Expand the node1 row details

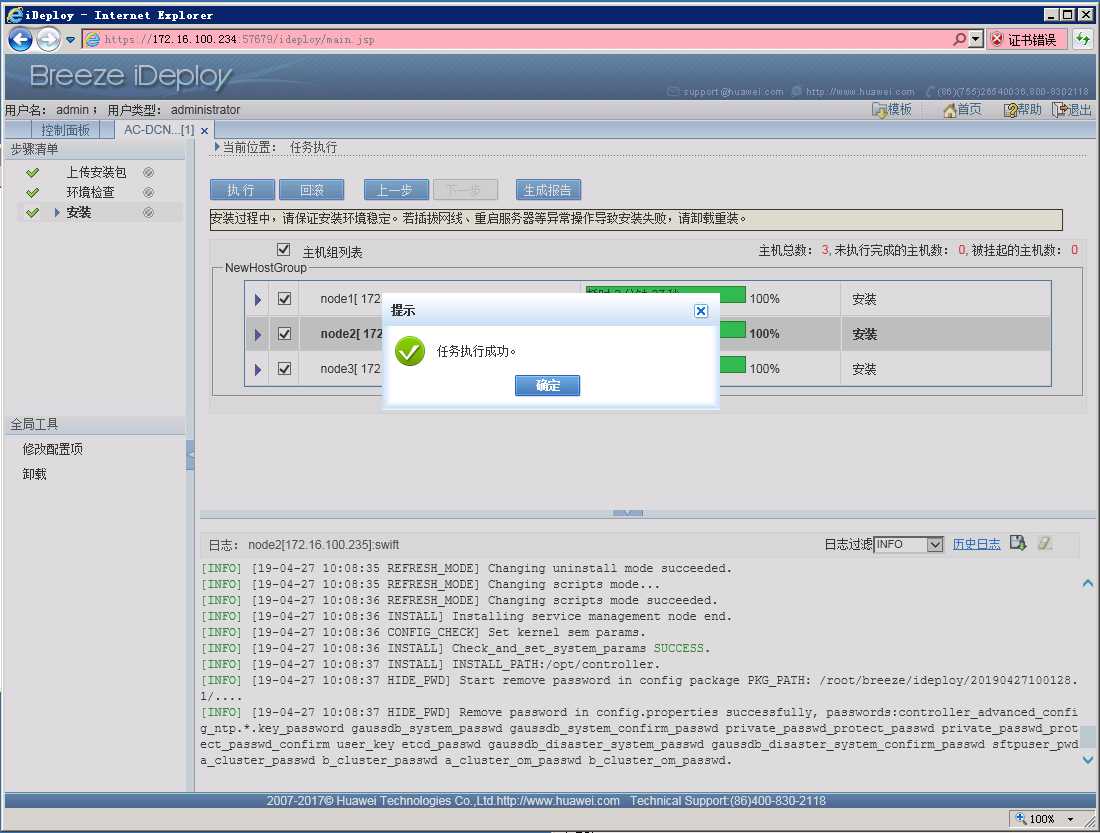[x=257, y=300]
